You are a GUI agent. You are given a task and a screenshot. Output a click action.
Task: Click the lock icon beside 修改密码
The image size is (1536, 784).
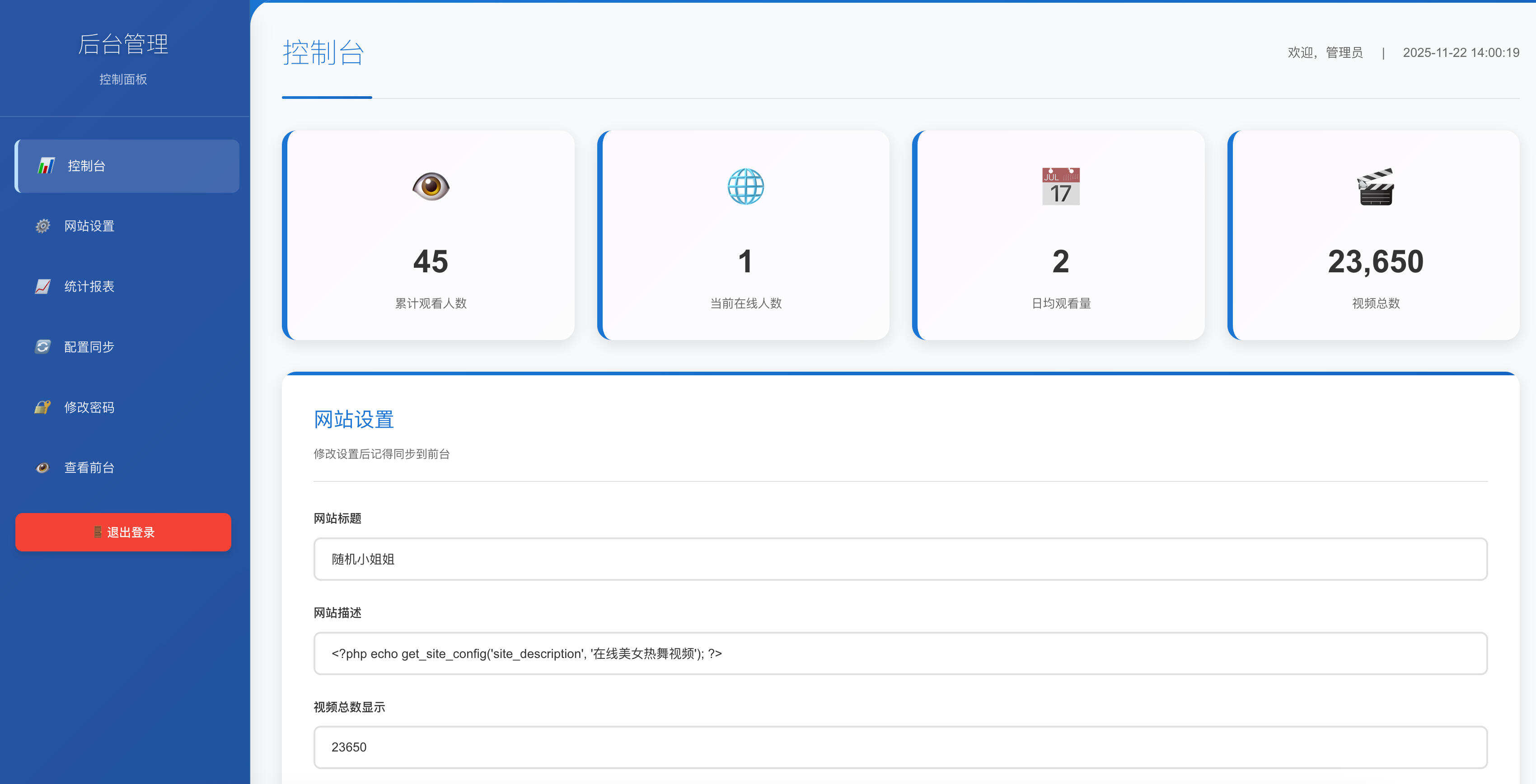click(42, 407)
